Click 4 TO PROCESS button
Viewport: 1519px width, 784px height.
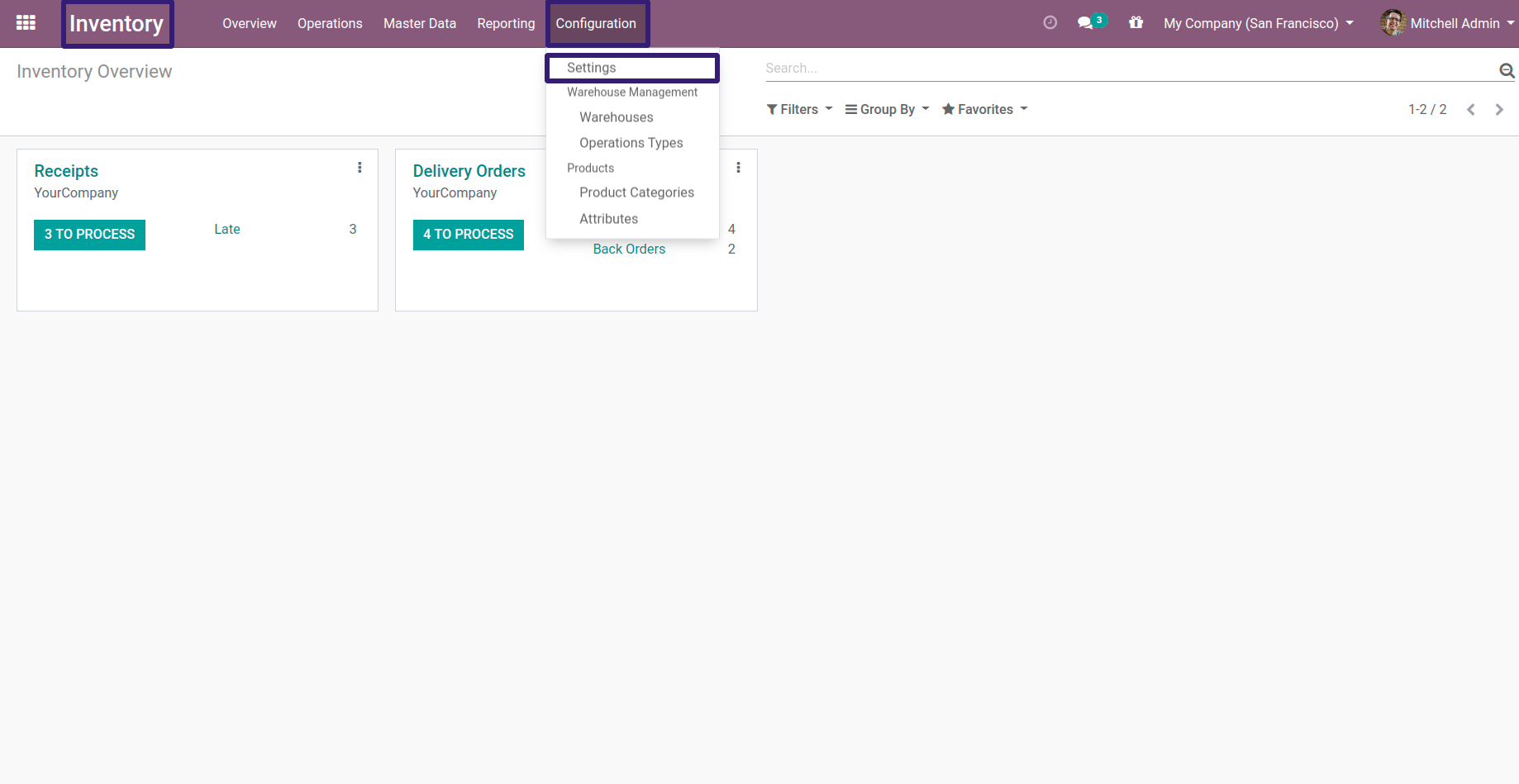click(x=469, y=235)
